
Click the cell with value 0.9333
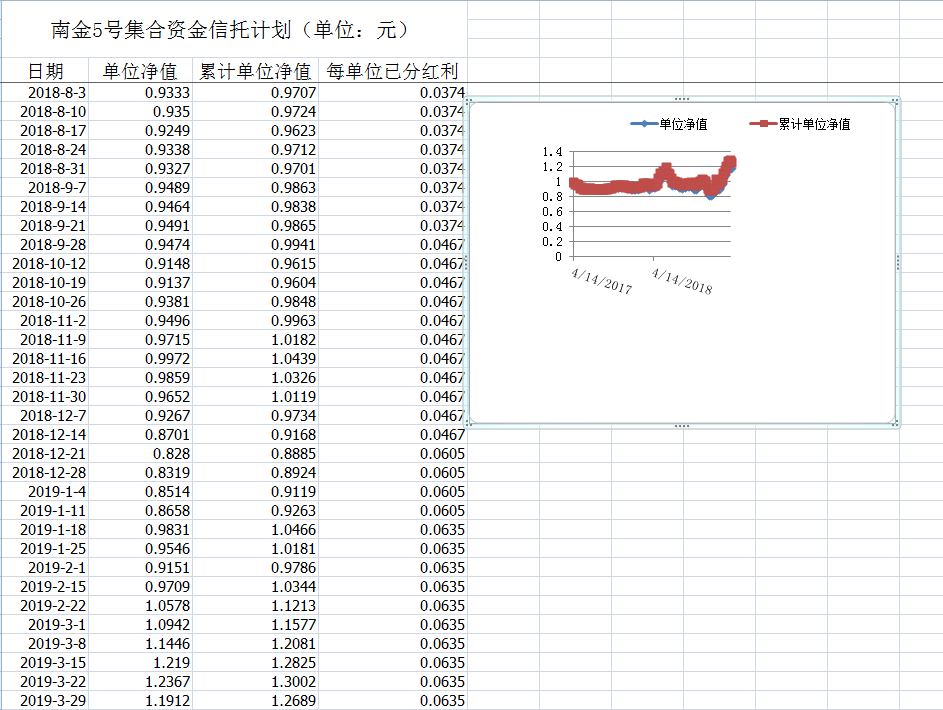tap(140, 93)
